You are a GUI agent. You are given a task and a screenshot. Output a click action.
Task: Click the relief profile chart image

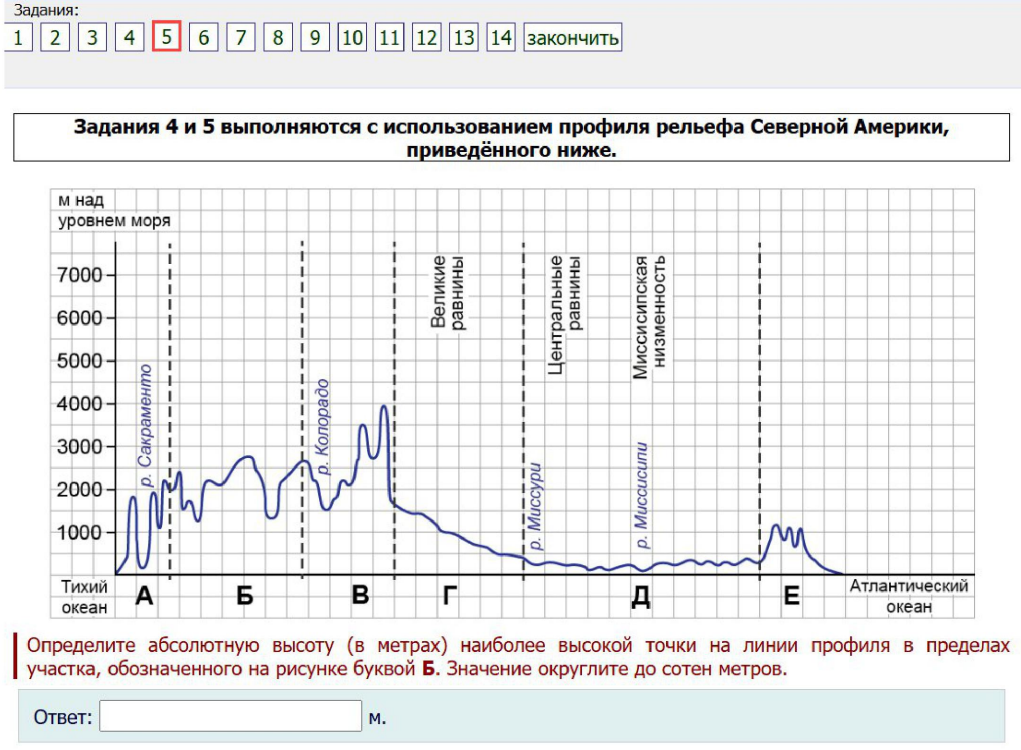point(512,402)
